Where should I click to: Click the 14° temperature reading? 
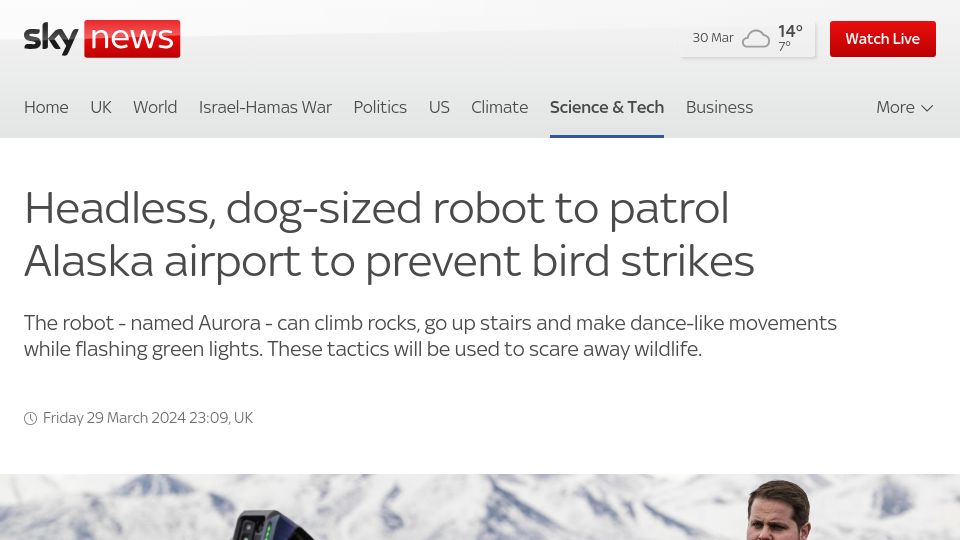(790, 31)
